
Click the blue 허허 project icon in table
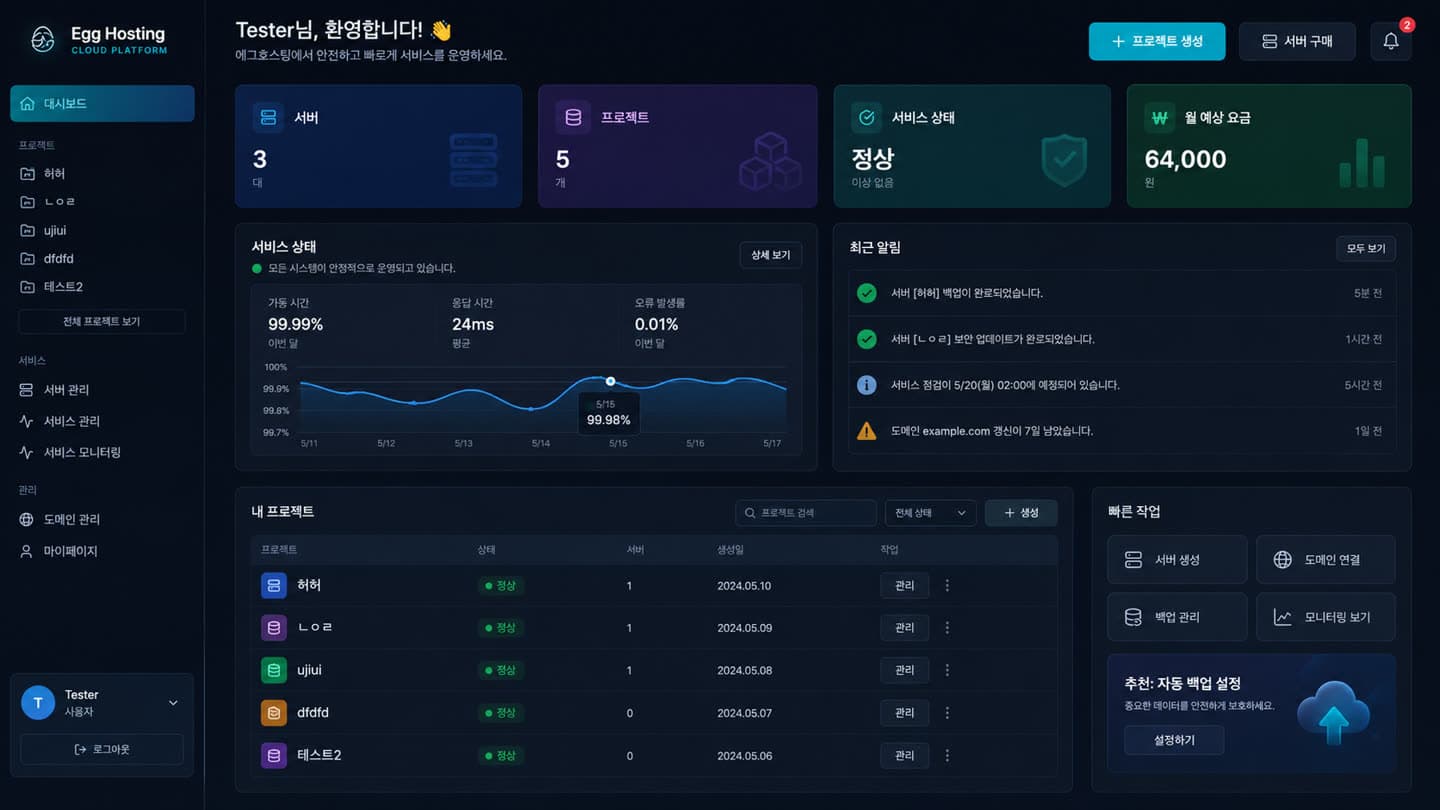coord(274,586)
